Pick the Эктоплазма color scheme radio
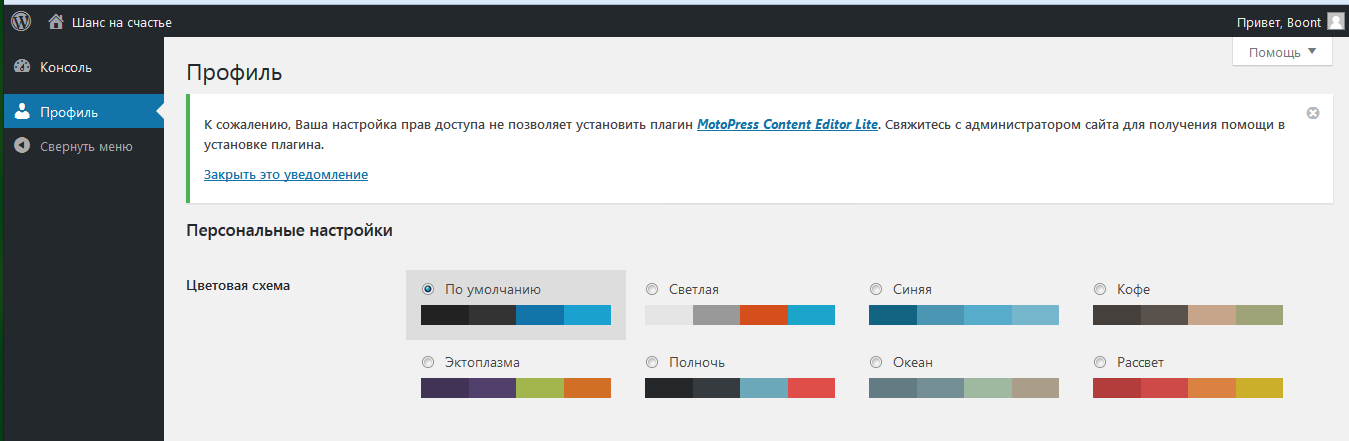The width and height of the screenshot is (1349, 441). 428,362
